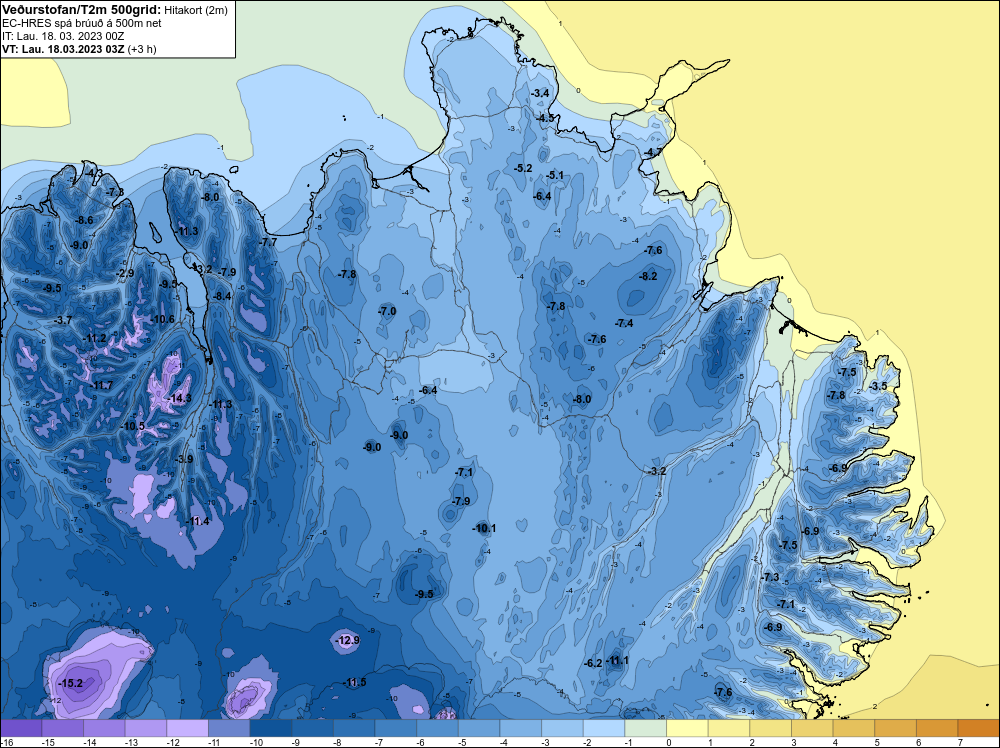Image resolution: width=1000 pixels, height=748 pixels.
Task: Click the -4.7 temperature value
Action: pyautogui.click(x=652, y=152)
